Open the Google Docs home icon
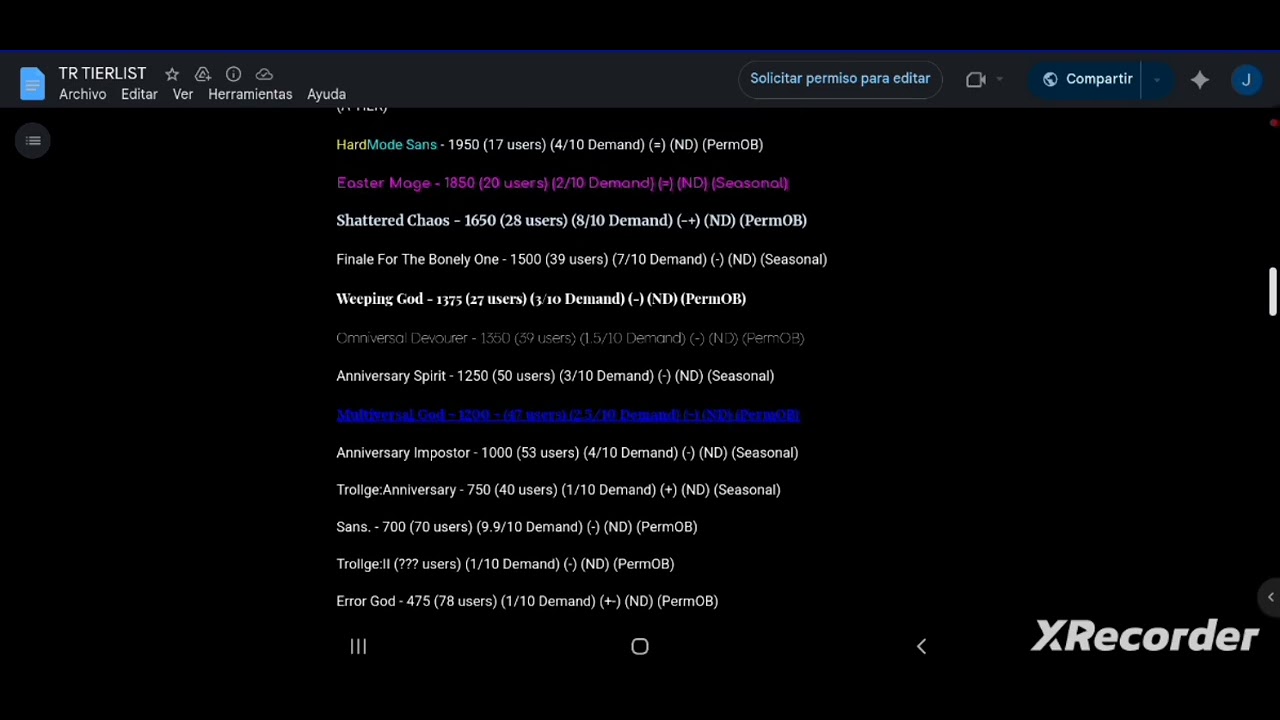The height and width of the screenshot is (720, 1280). 32,84
